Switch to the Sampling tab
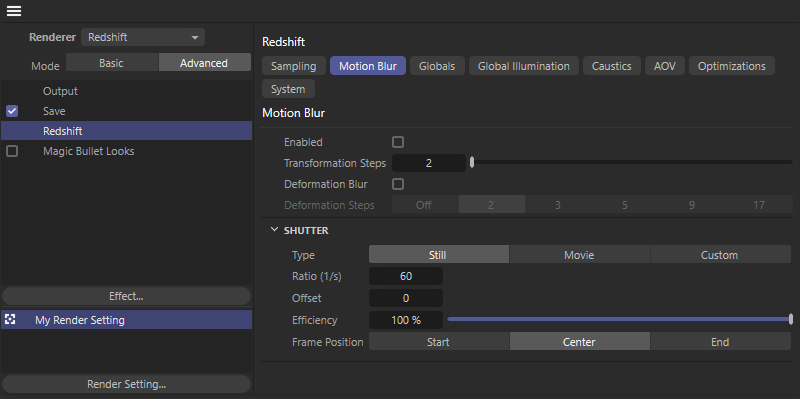 coord(294,66)
